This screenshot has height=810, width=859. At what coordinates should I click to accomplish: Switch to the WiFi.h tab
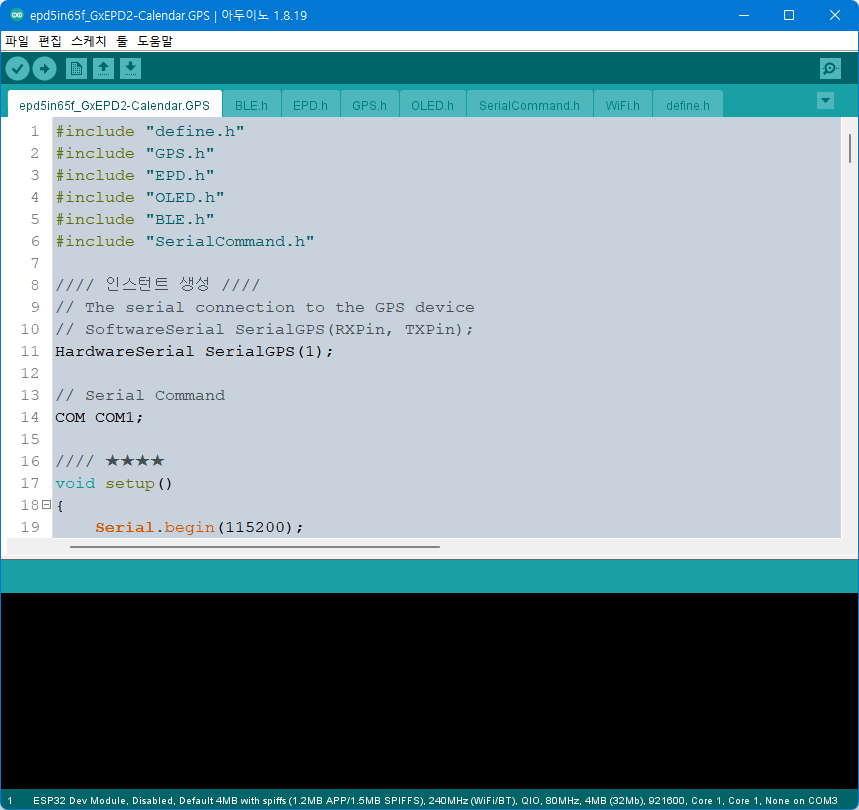623,105
